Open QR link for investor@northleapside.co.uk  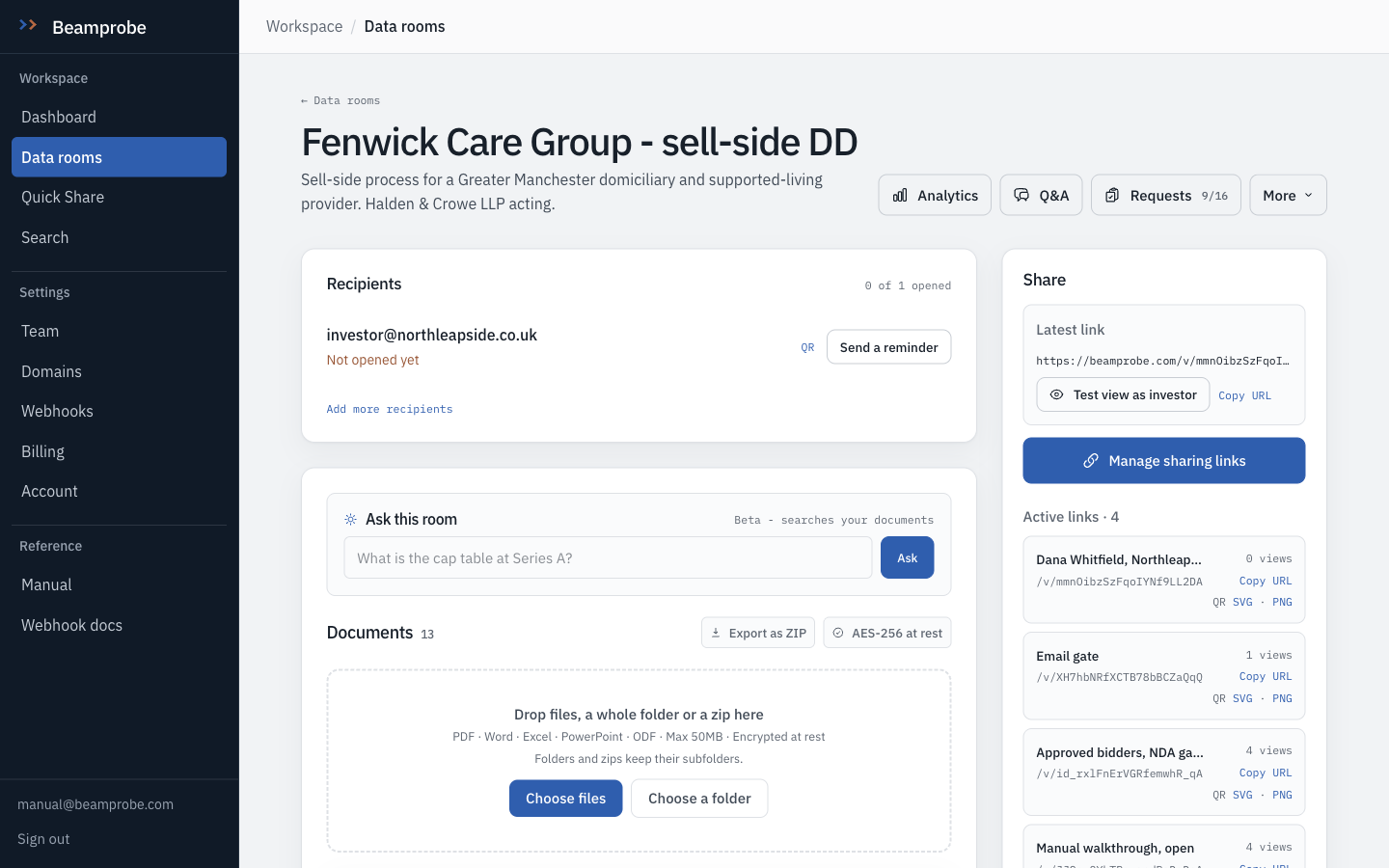[807, 347]
